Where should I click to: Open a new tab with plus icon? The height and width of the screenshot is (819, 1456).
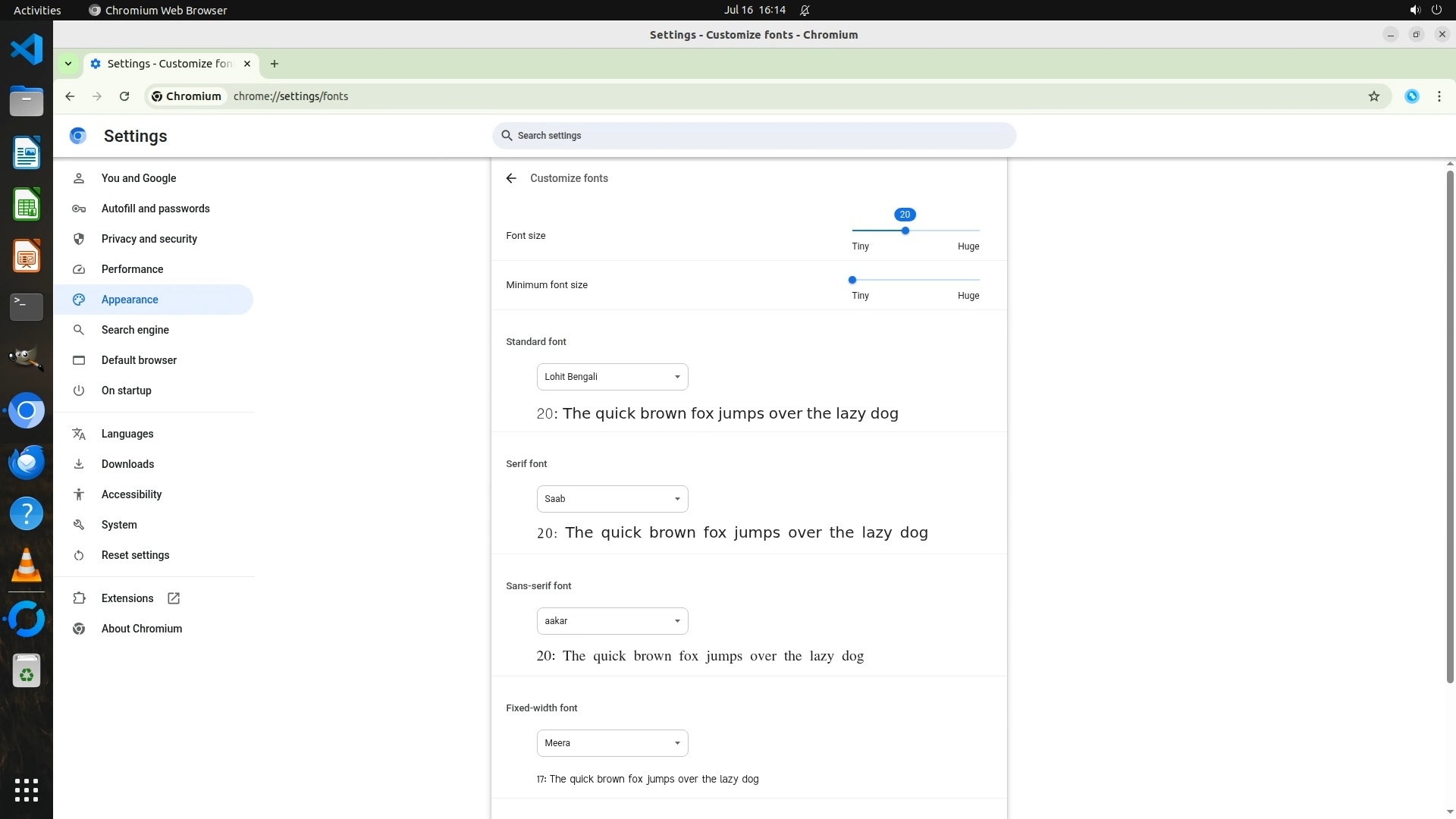275,64
